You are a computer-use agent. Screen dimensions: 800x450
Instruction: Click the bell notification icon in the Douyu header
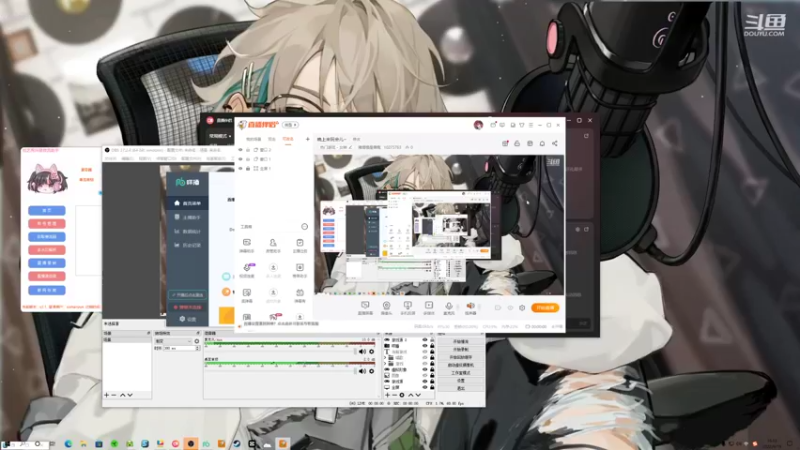click(x=542, y=143)
